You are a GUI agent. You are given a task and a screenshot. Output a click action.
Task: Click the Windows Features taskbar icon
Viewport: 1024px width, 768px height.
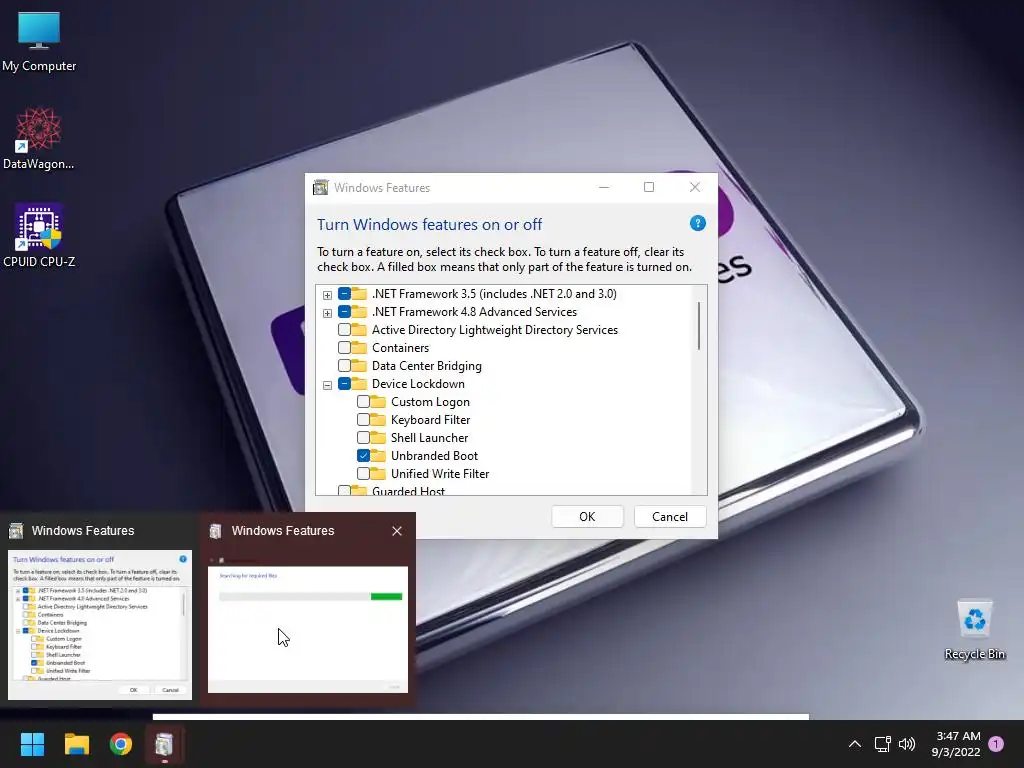point(165,744)
